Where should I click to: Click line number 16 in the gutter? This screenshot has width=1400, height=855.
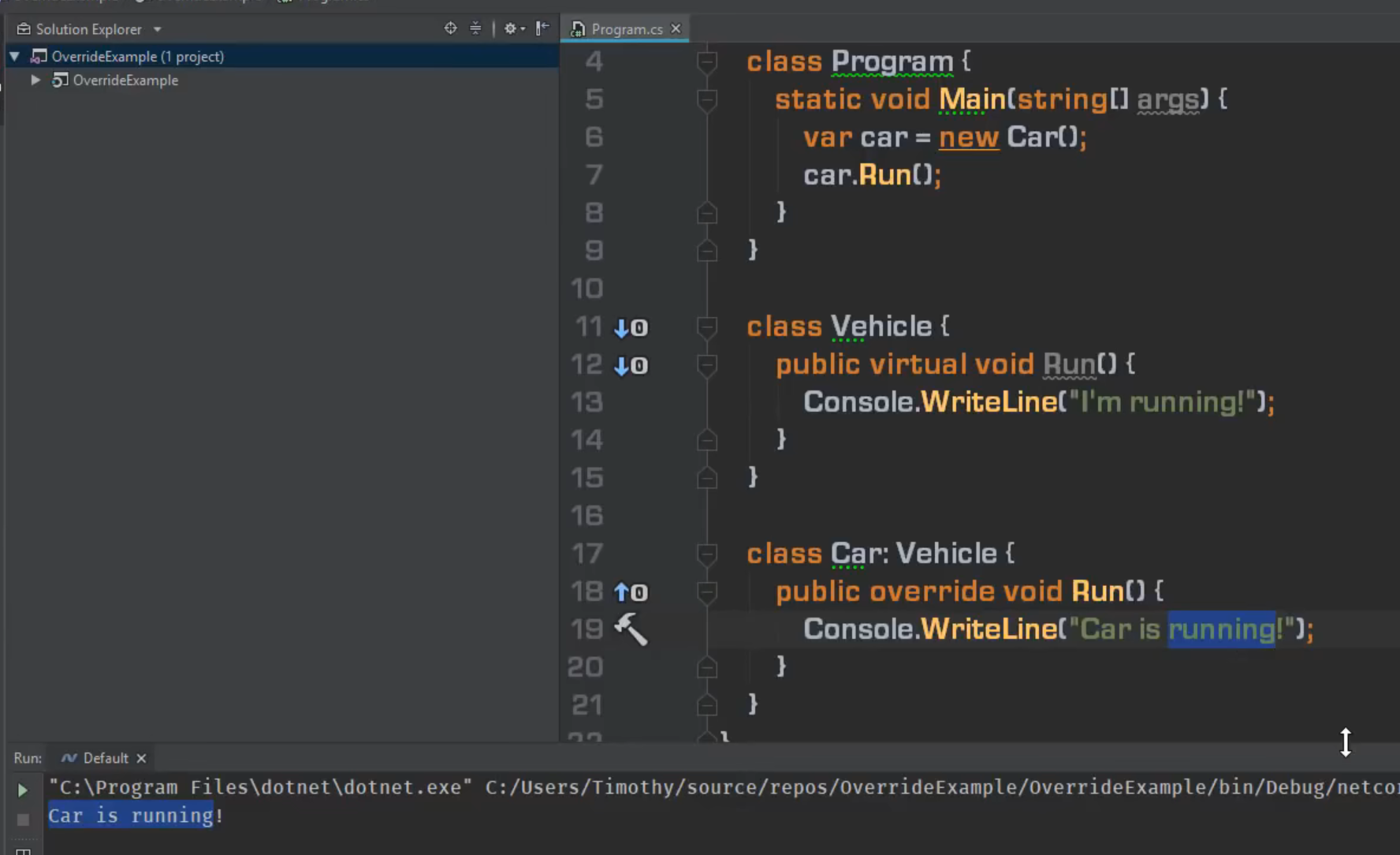[586, 516]
